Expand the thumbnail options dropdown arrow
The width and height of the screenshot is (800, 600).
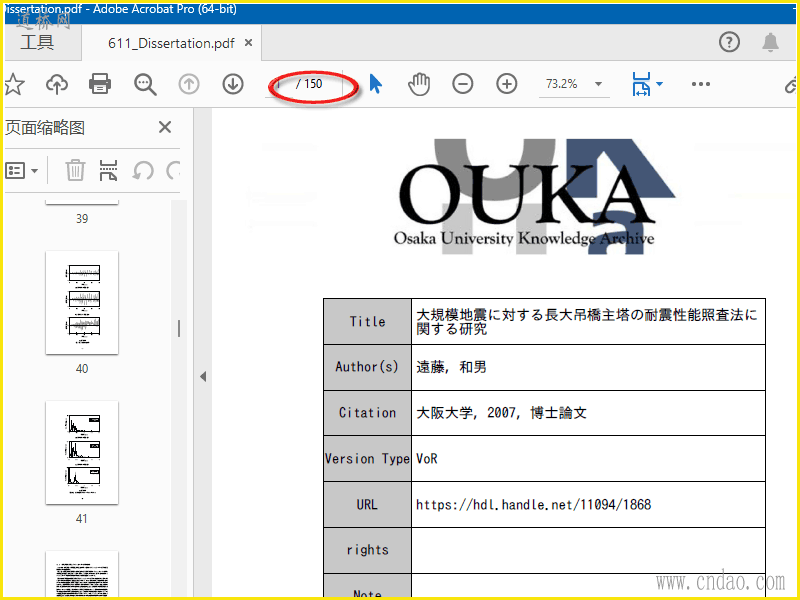[35, 170]
